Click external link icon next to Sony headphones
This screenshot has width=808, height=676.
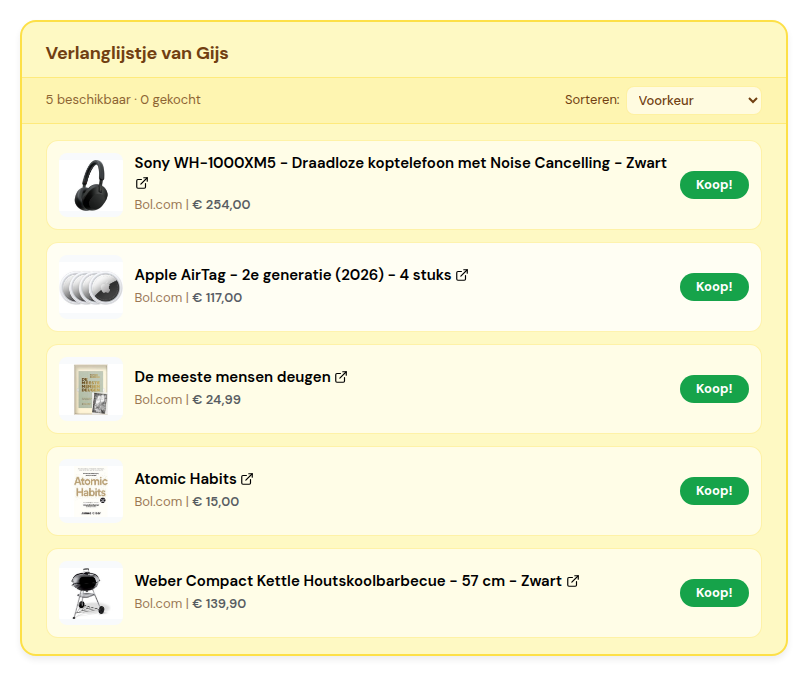[x=142, y=184]
